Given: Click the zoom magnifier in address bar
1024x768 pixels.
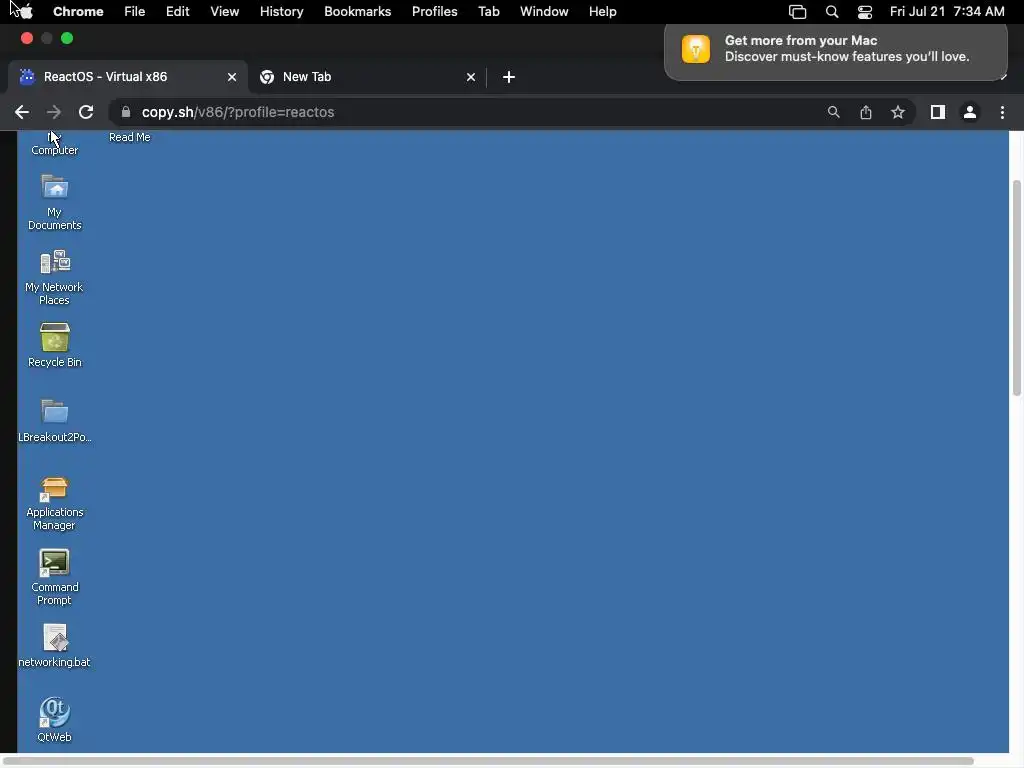Looking at the screenshot, I should pyautogui.click(x=833, y=112).
